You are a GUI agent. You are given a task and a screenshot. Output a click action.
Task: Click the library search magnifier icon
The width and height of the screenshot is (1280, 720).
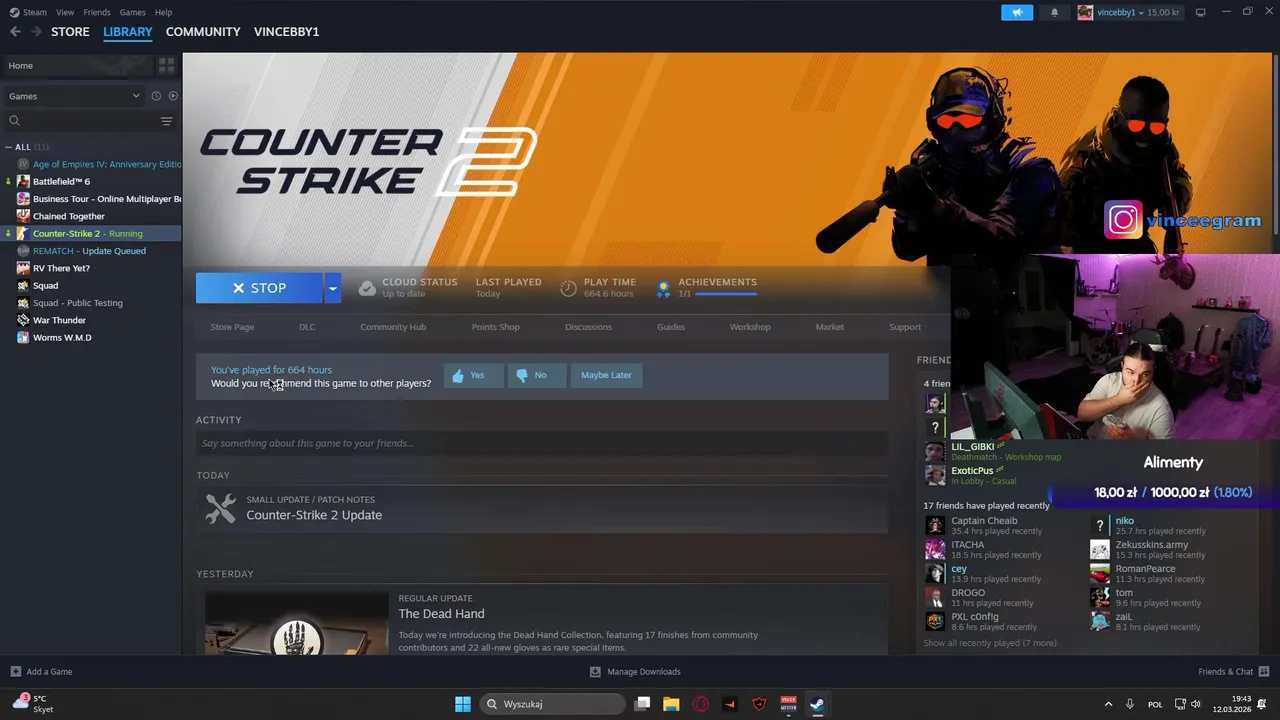tap(14, 121)
